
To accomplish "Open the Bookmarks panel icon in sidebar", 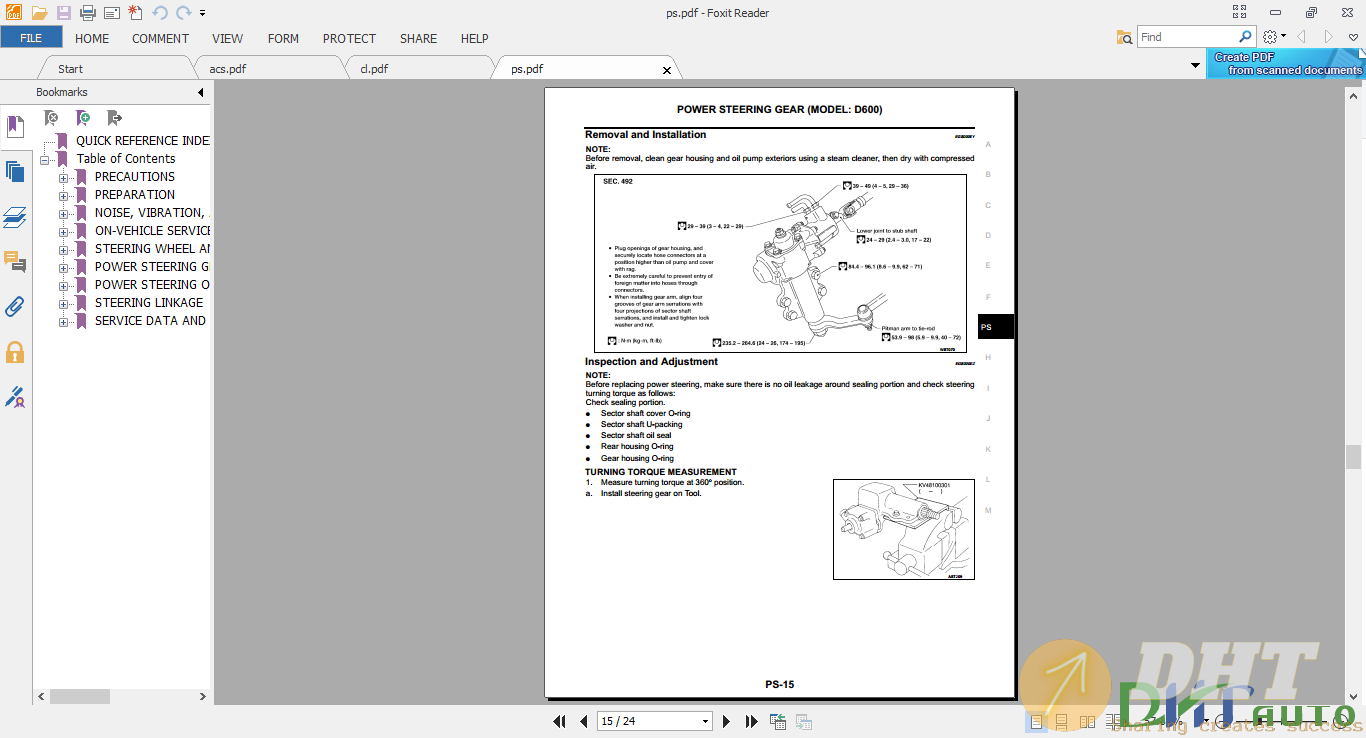I will pyautogui.click(x=15, y=127).
